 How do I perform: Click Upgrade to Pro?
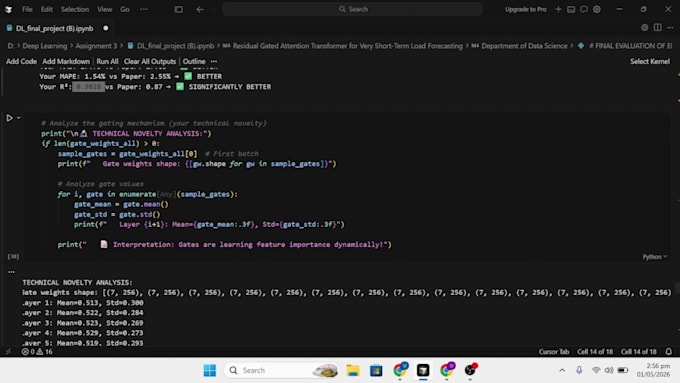(526, 9)
